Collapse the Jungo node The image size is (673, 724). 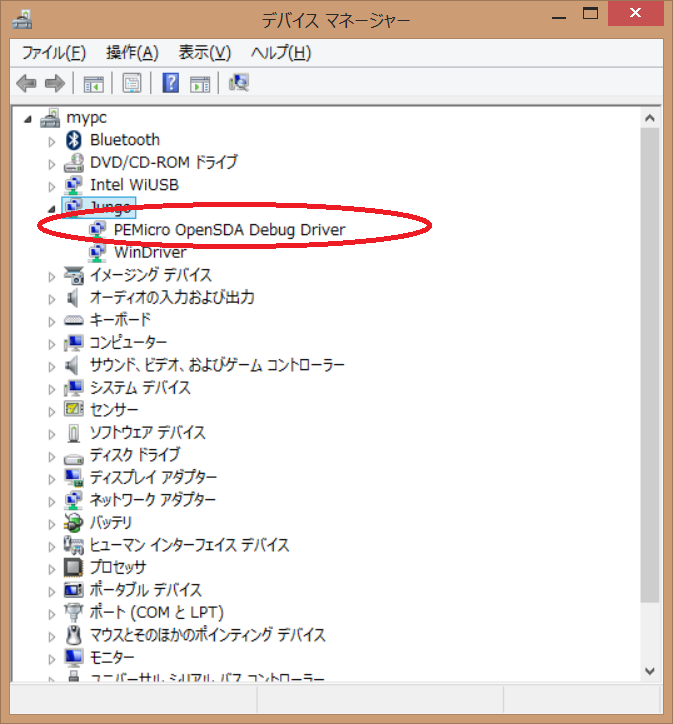(x=52, y=209)
